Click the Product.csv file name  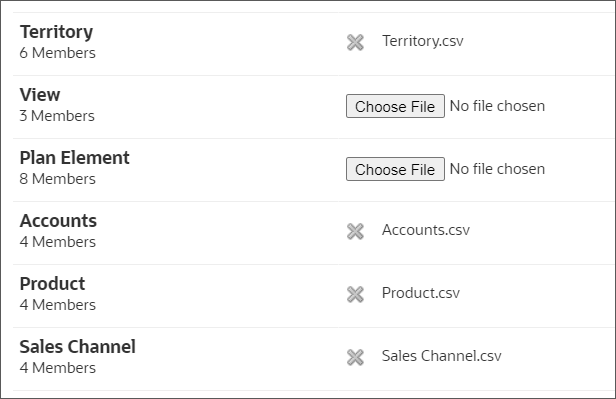(x=421, y=293)
